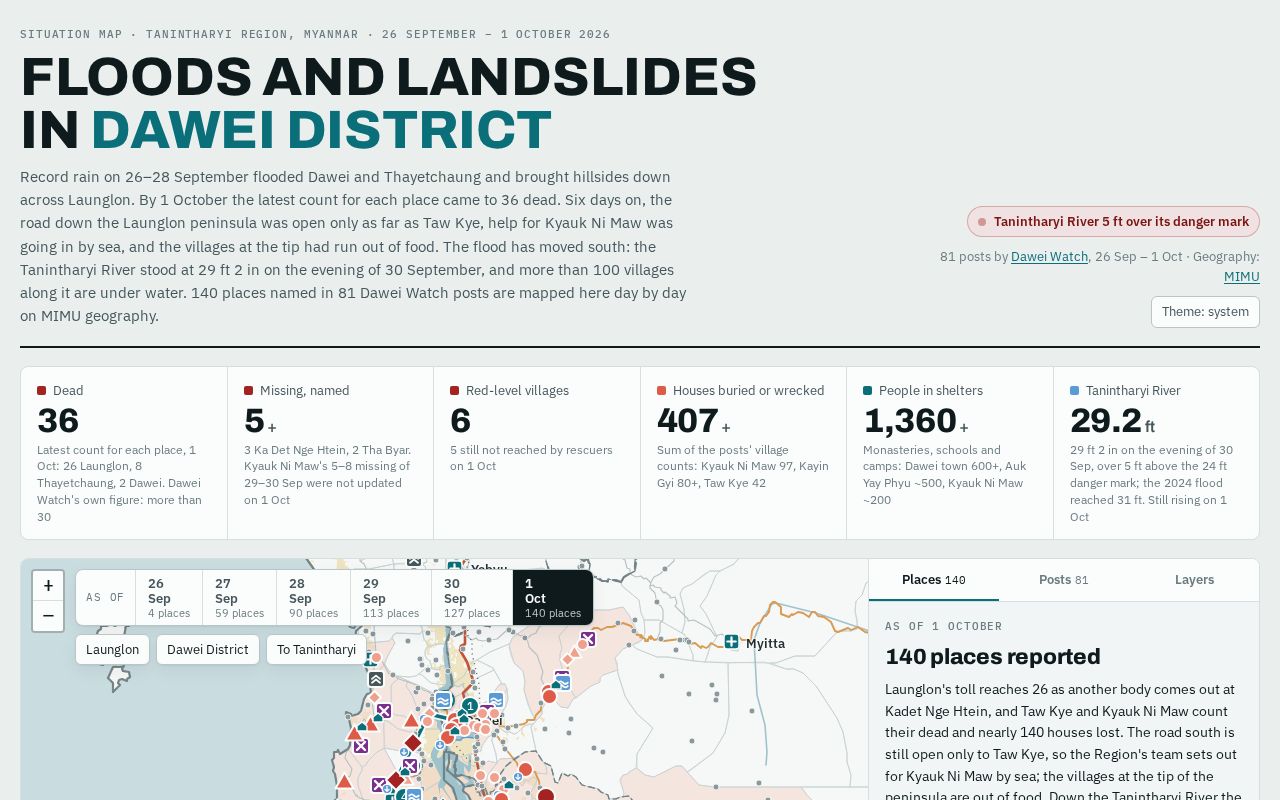The image size is (1280, 800).
Task: Click the Missing, named figure 5
Action: pos(254,421)
